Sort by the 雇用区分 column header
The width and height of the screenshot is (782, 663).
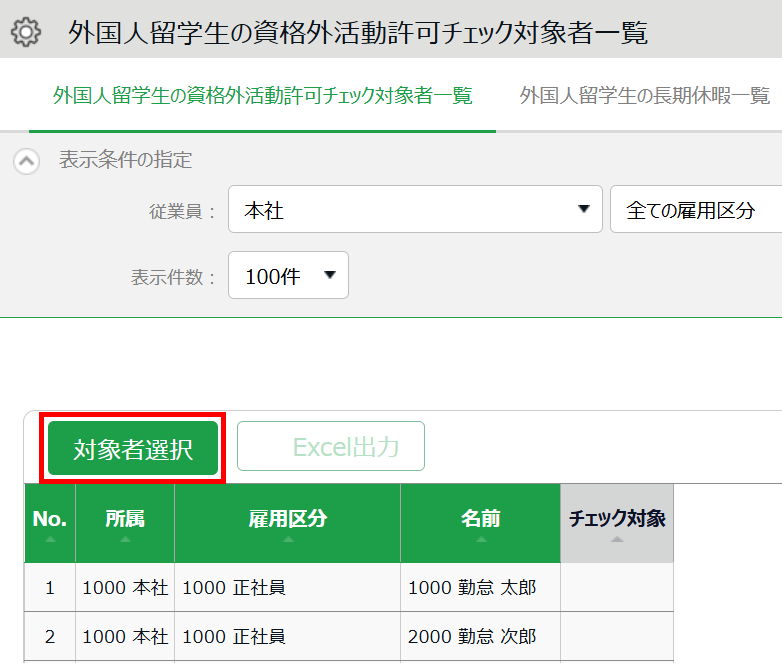287,523
